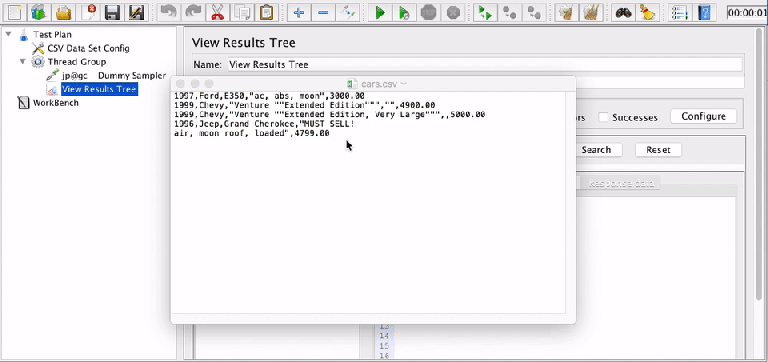Click the View Results Tree panel heading
768x362 pixels.
[x=243, y=43]
